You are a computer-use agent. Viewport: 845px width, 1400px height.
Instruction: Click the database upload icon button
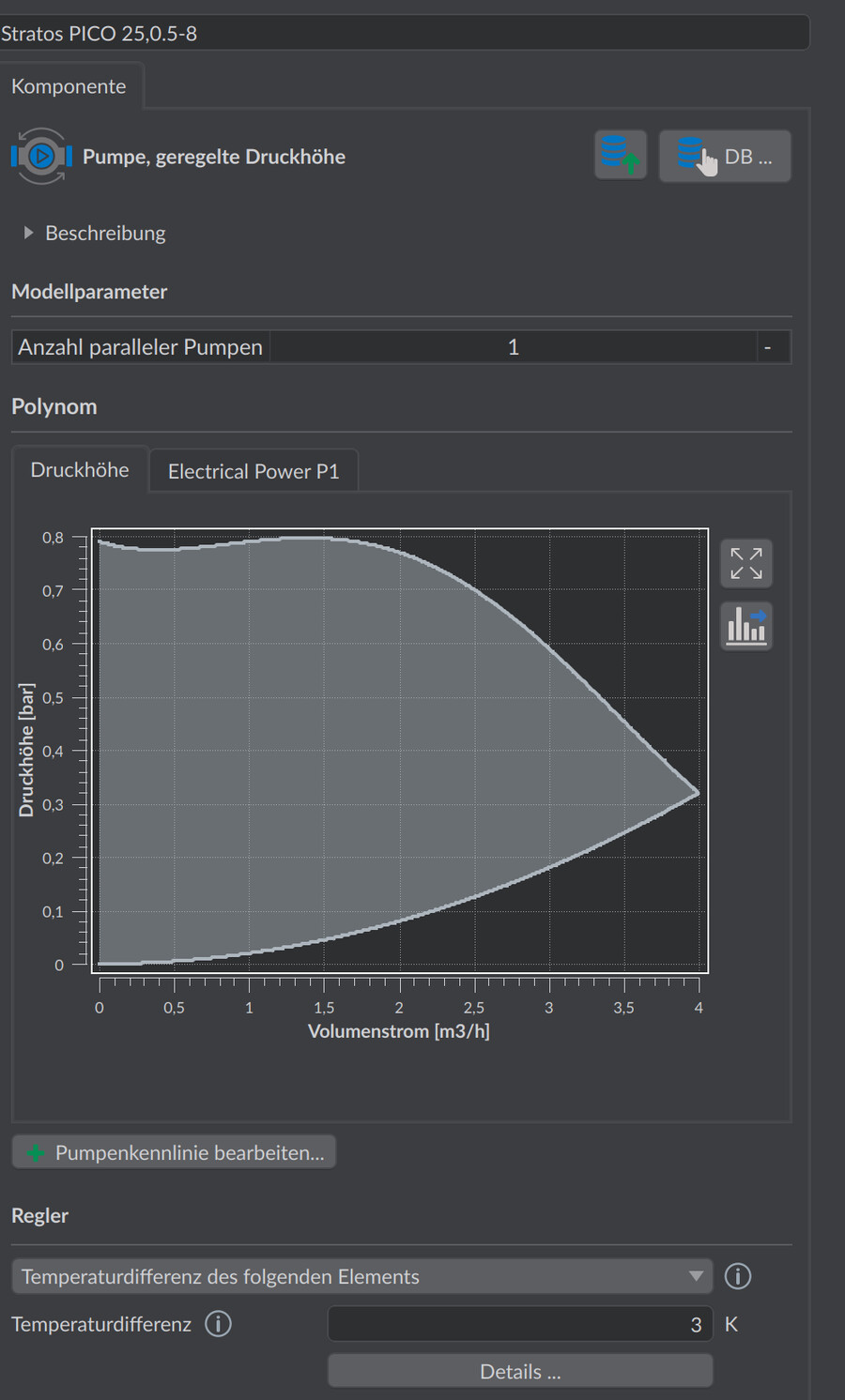pyautogui.click(x=621, y=155)
